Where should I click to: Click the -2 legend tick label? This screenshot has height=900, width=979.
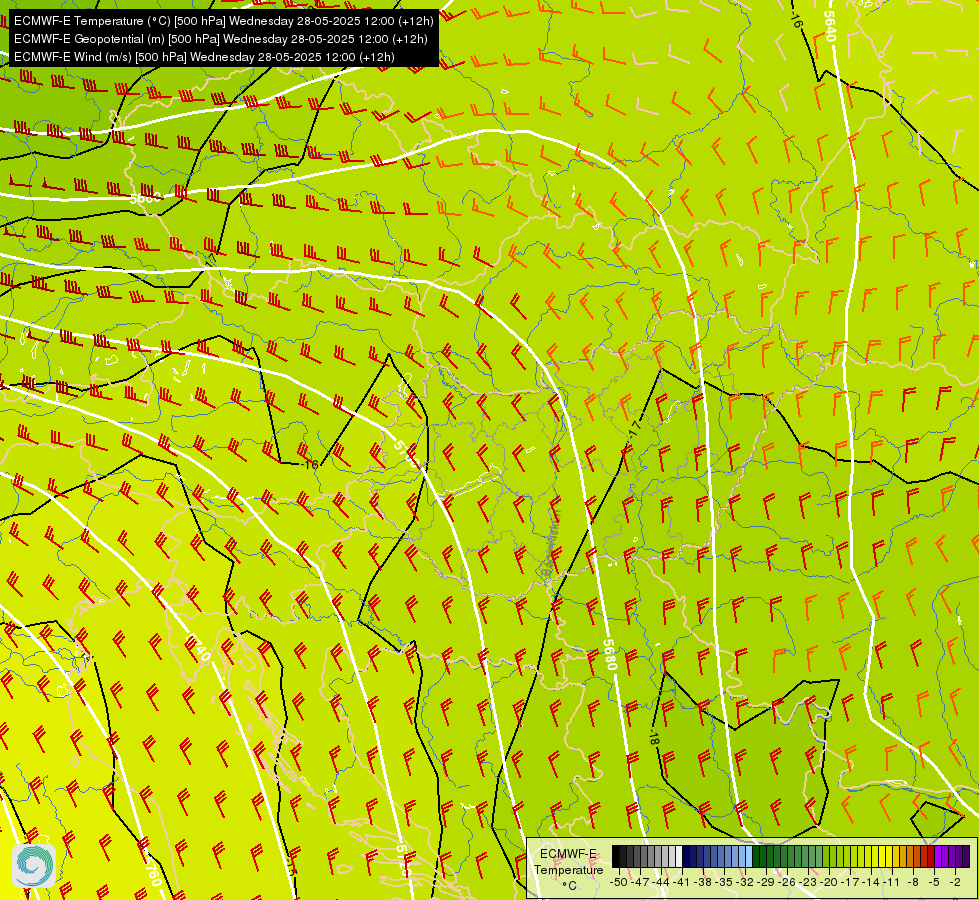955,882
